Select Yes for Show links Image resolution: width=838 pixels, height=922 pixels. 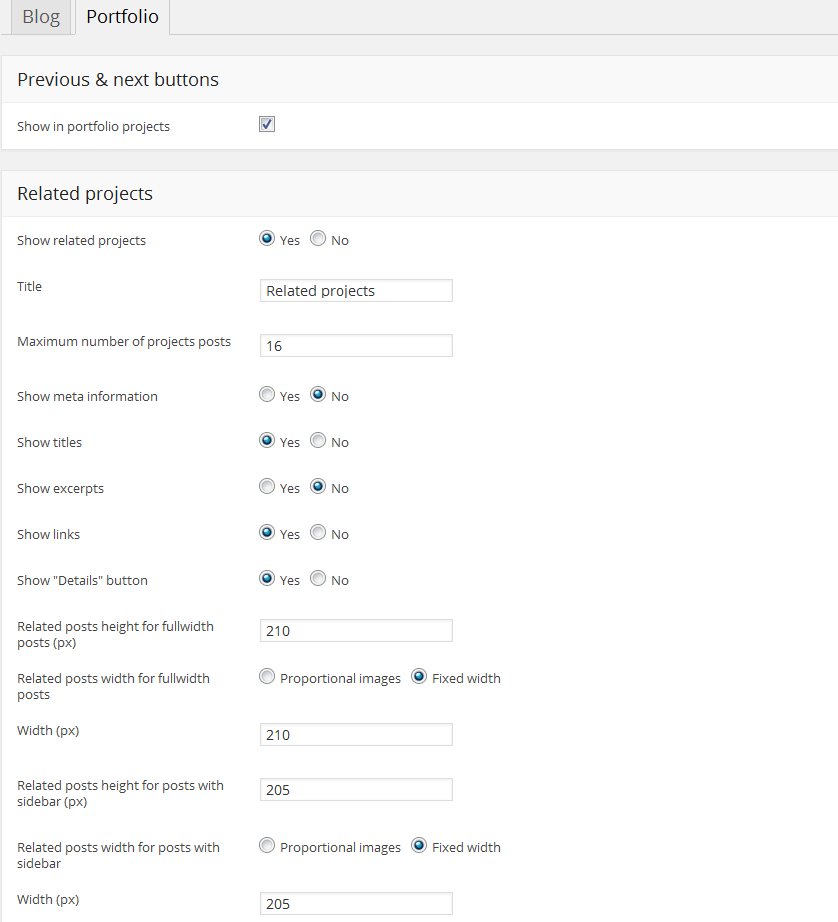267,533
